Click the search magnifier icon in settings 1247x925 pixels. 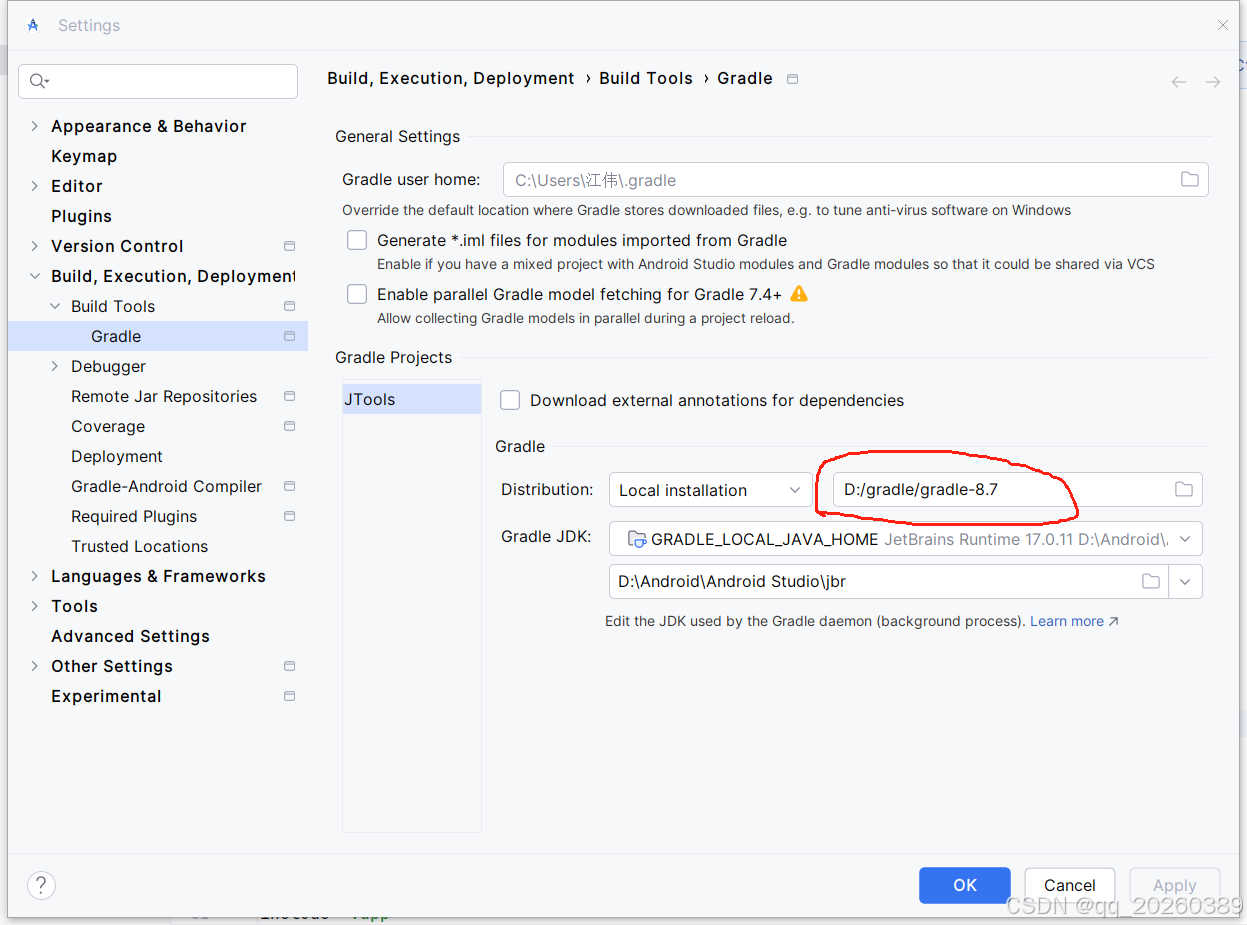[38, 81]
